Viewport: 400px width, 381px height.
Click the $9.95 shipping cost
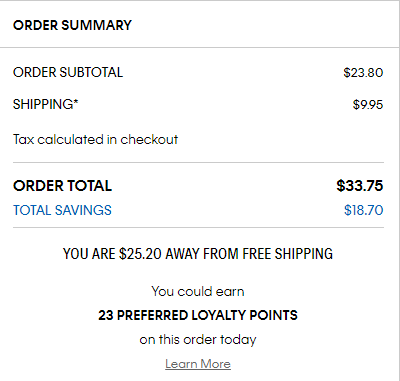368,105
